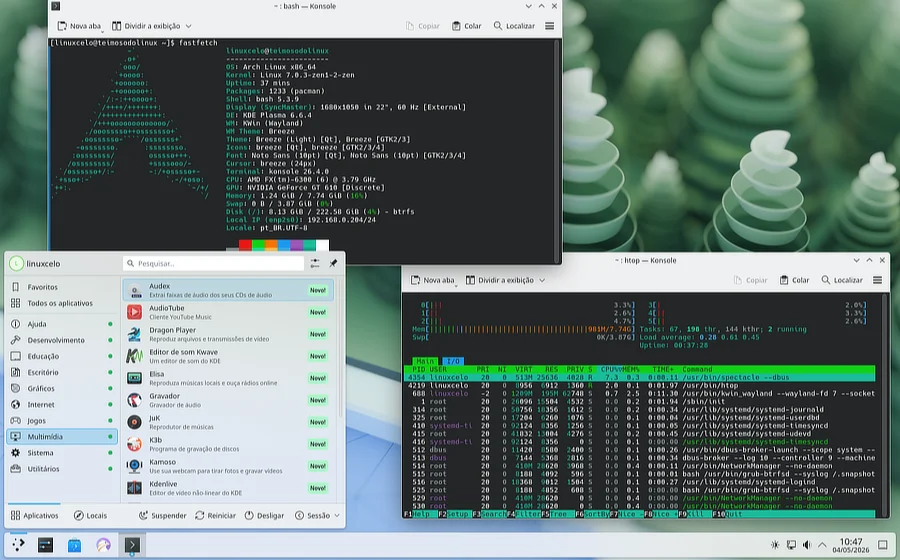Click Localizar in the htop Konsole
Screen dimensions: 900x560
click(x=841, y=280)
